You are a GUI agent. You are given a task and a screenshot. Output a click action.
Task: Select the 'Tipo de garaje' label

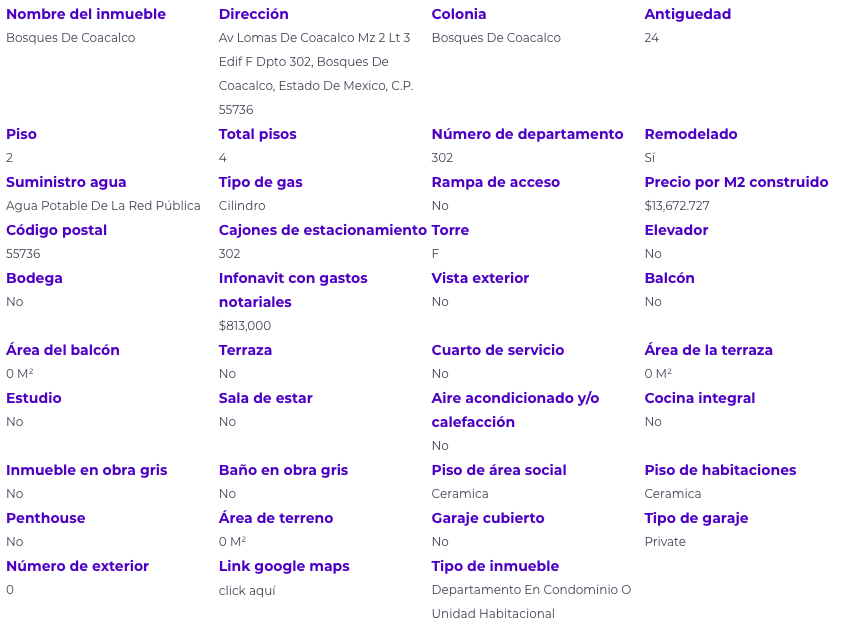pos(696,518)
